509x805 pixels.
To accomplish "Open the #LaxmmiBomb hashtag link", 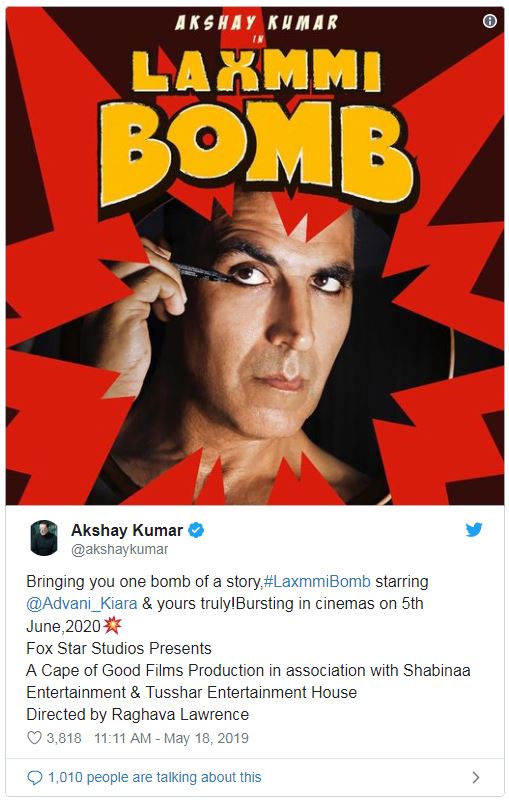I will [x=316, y=581].
